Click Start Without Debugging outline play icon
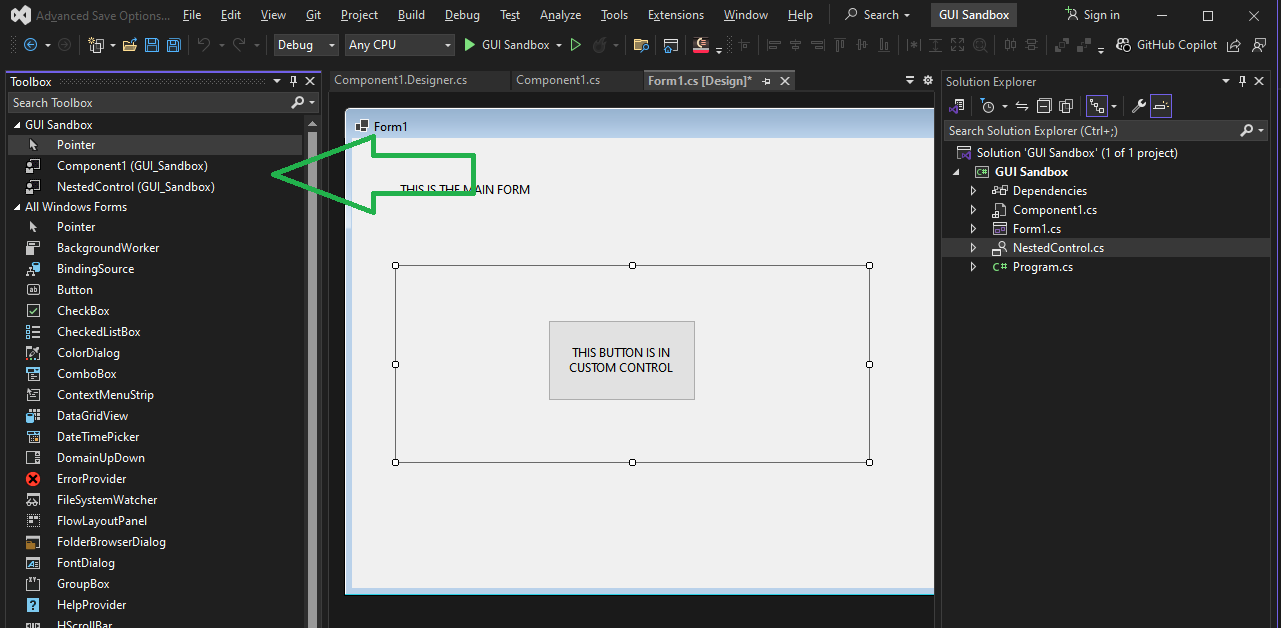Screen dimensions: 1281x628 pos(575,45)
